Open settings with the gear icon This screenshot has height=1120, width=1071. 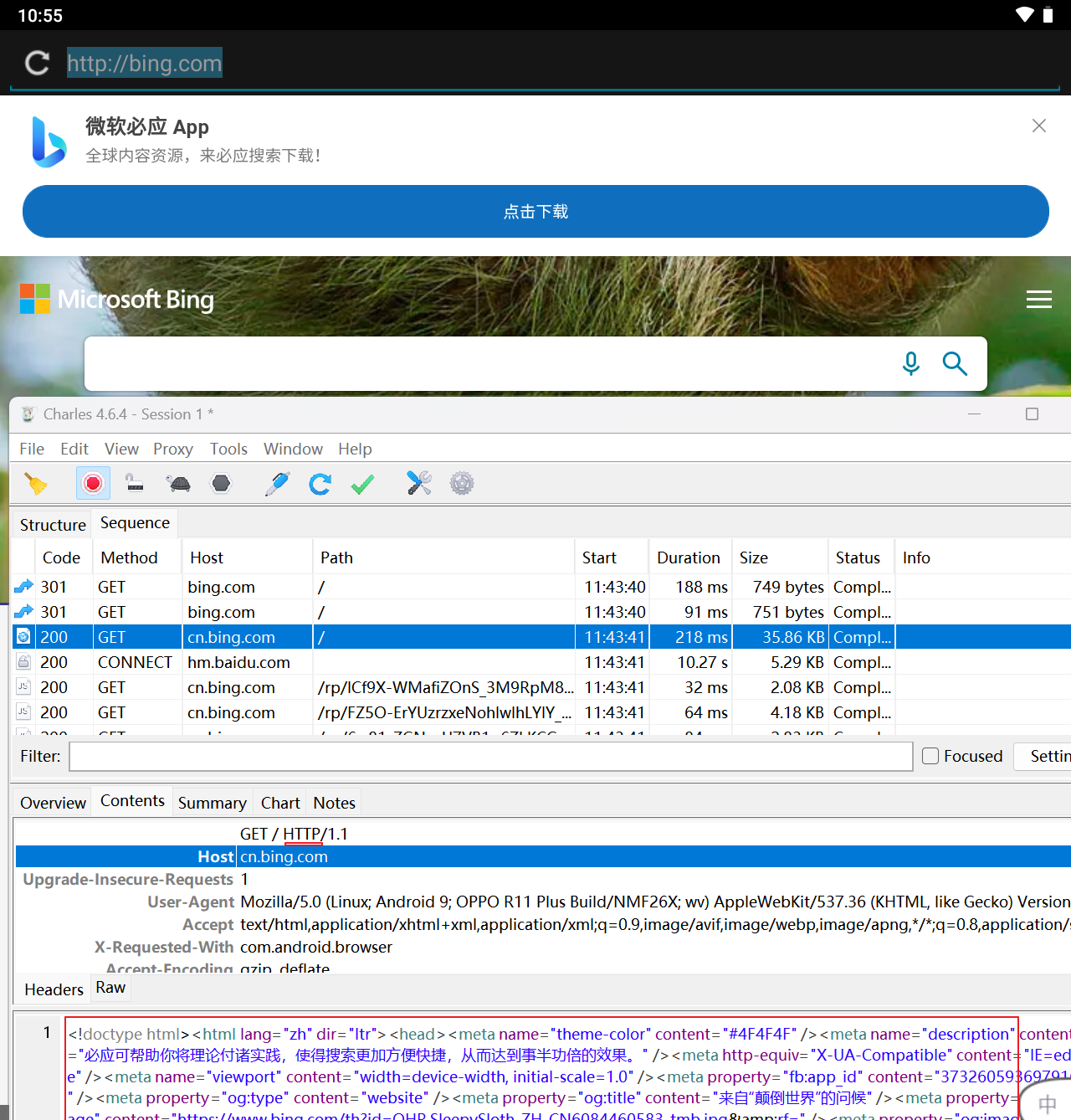(462, 483)
